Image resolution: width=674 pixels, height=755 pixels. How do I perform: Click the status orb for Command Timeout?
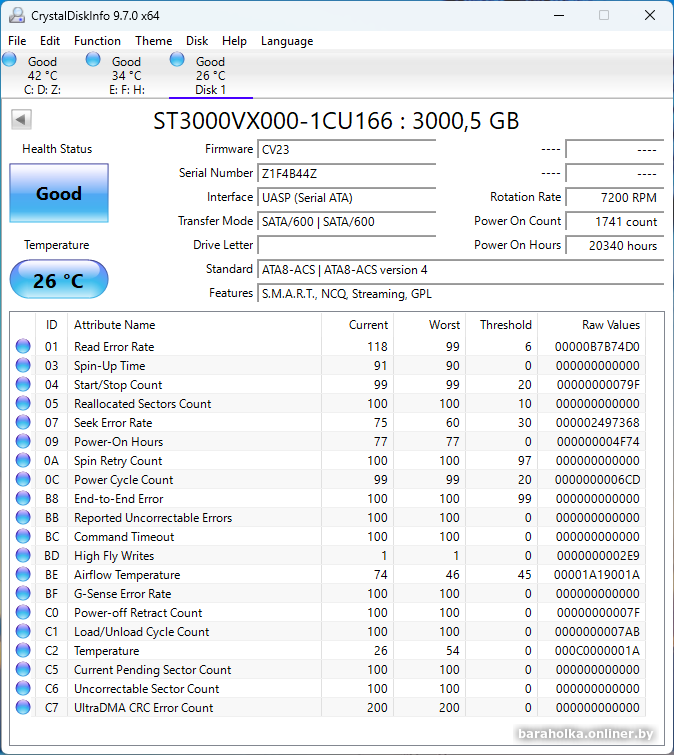(23, 536)
